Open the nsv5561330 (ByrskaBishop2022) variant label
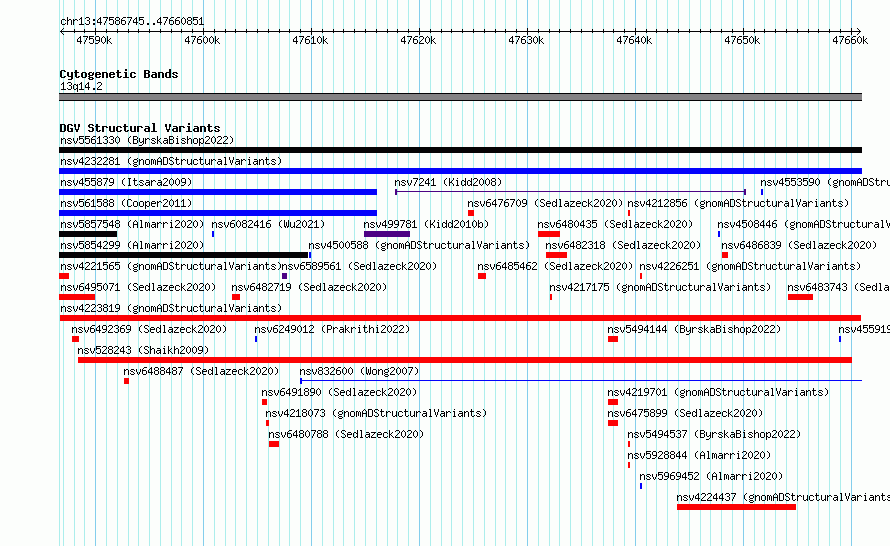The image size is (890, 546). coord(147,140)
